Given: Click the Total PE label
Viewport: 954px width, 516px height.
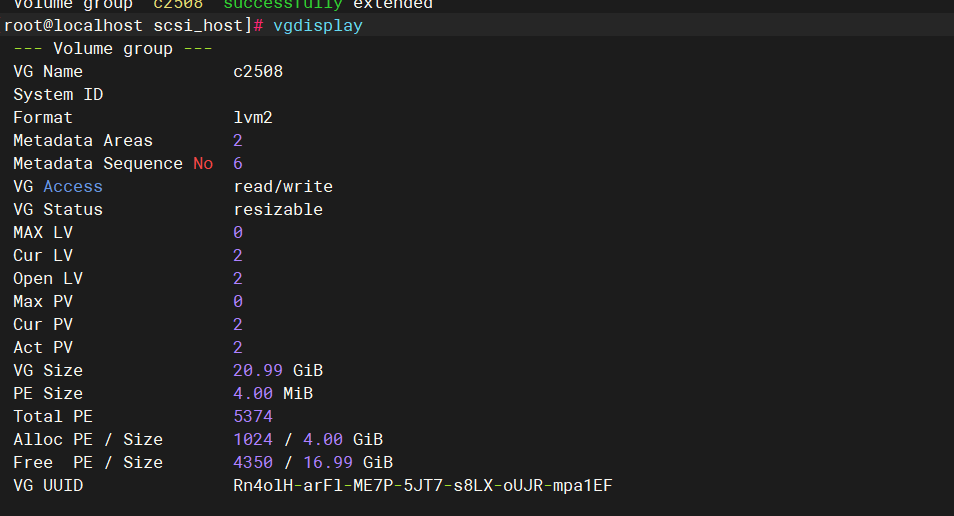Looking at the screenshot, I should pyautogui.click(x=53, y=417).
